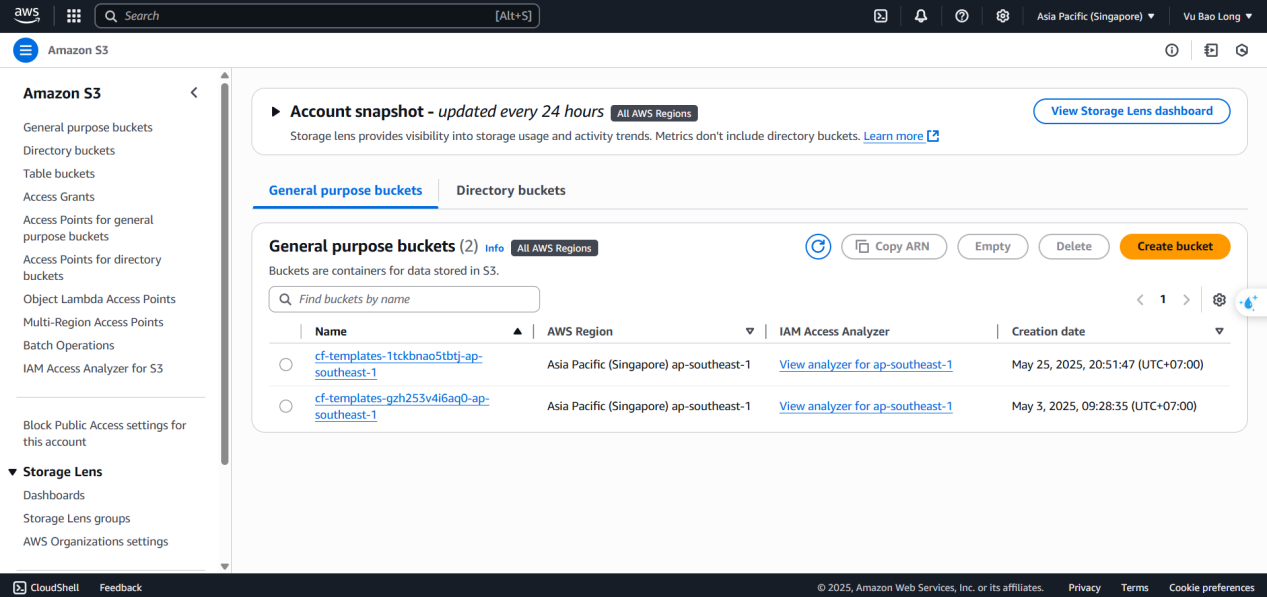Go to next page of buckets

1187,299
